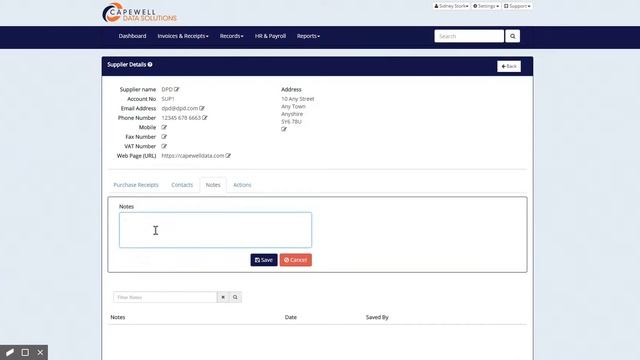Go Back from Supplier Details

point(509,66)
